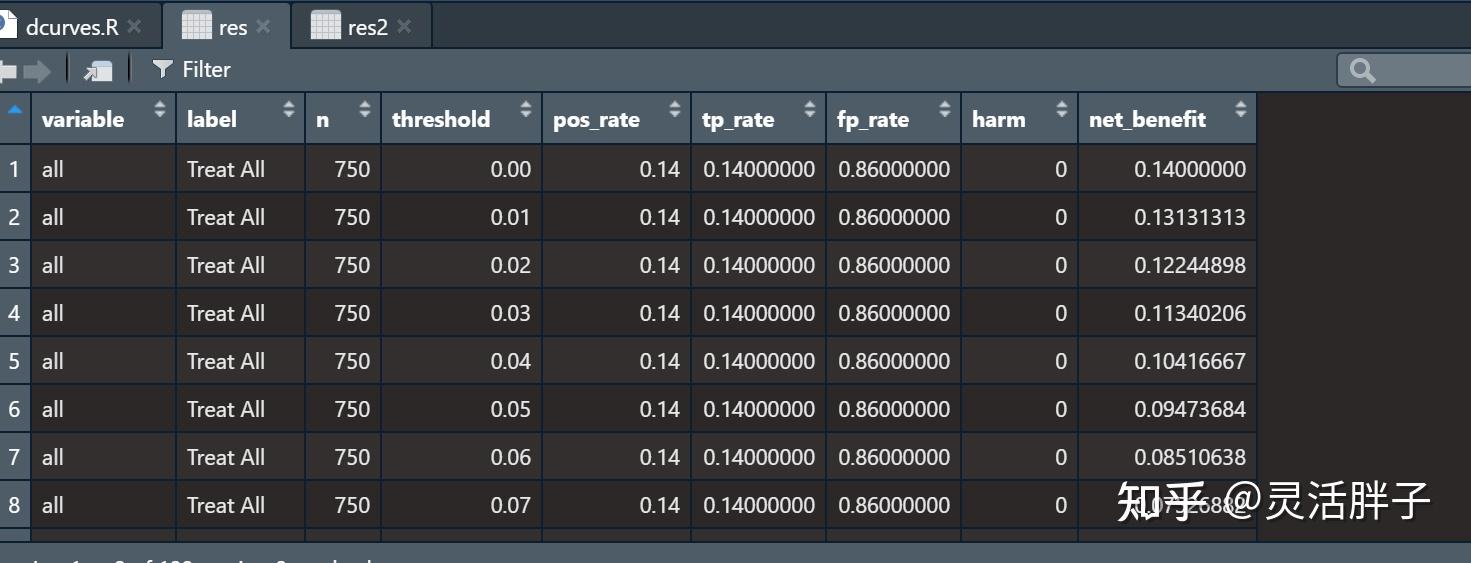The image size is (1471, 563).
Task: Show data in new window icon
Action: (98, 70)
